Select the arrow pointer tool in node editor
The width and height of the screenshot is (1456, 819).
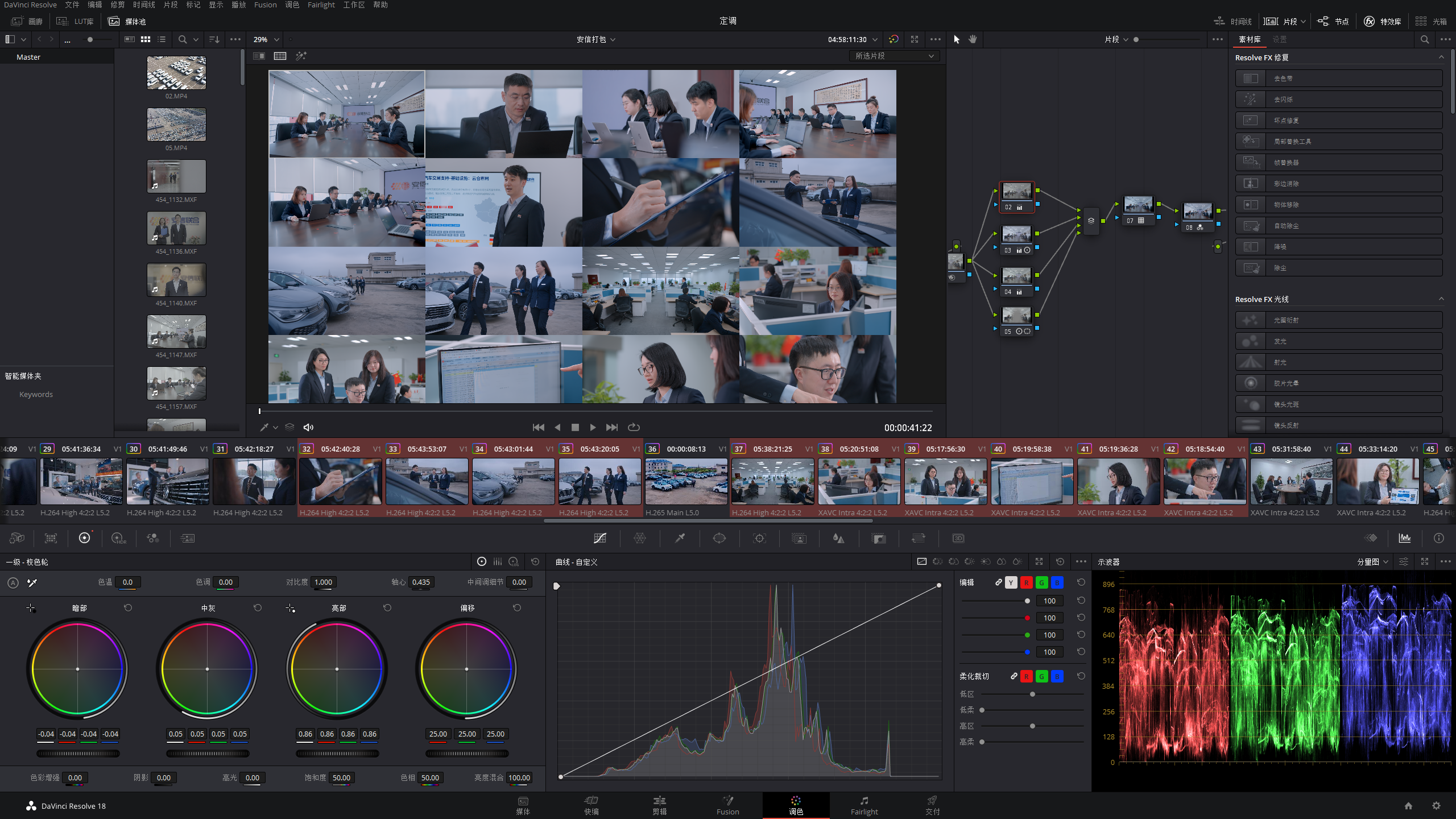click(956, 39)
